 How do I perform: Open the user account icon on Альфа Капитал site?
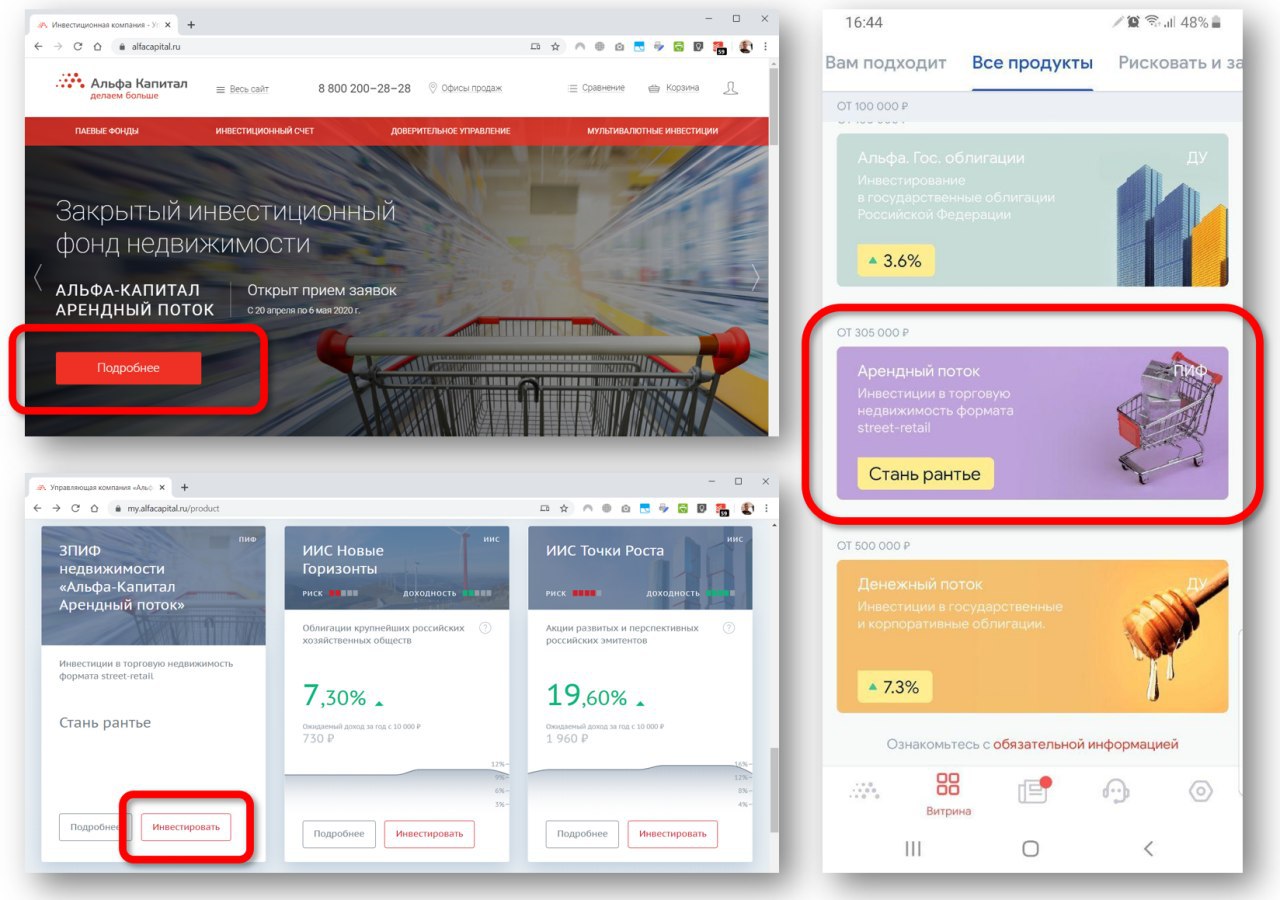tap(730, 88)
